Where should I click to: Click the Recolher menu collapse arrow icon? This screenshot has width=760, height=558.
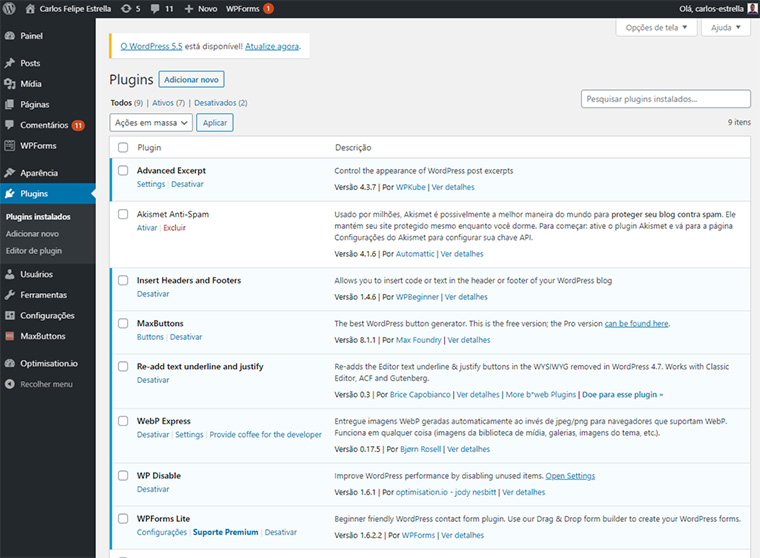(10, 384)
